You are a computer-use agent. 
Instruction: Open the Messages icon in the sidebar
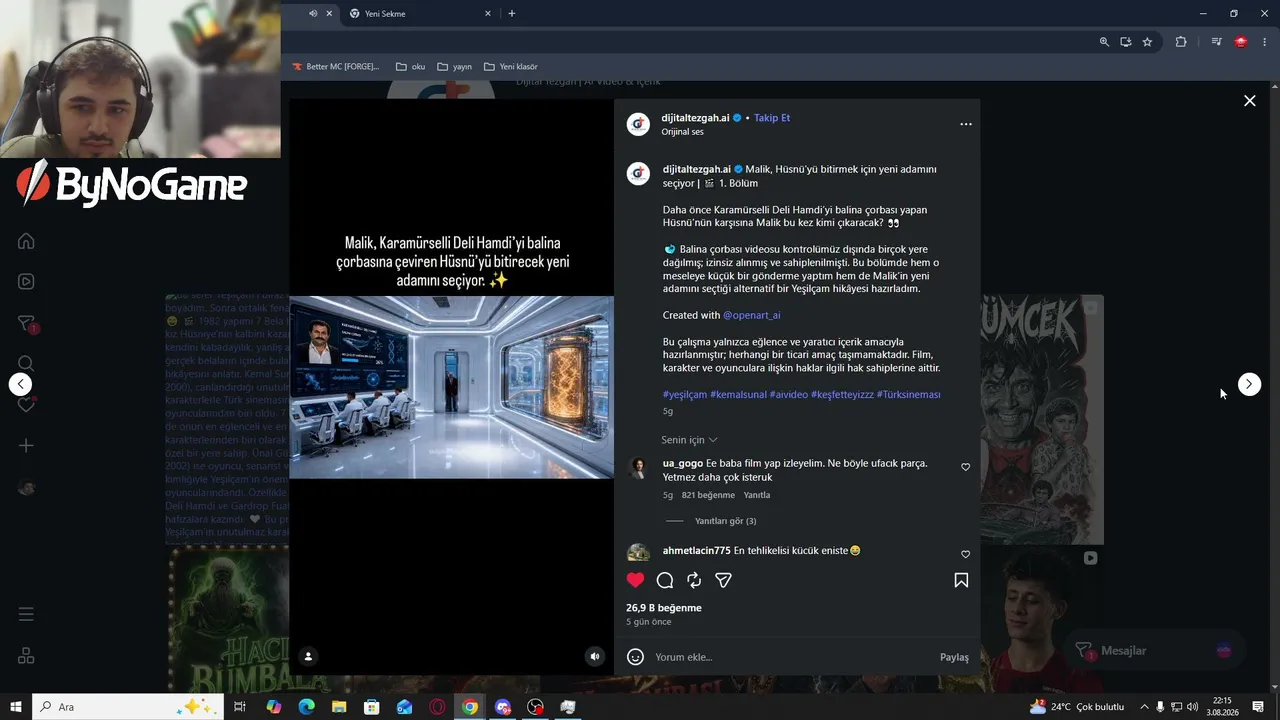coord(27,324)
